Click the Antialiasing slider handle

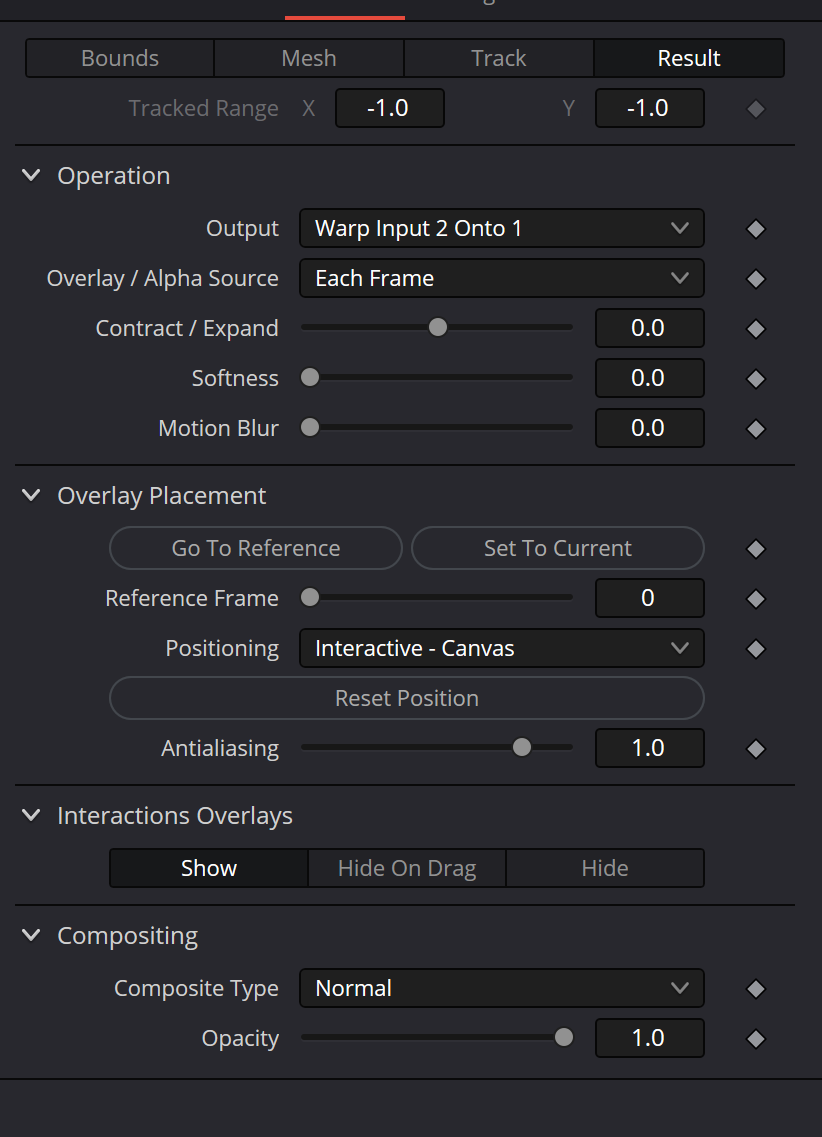[522, 748]
